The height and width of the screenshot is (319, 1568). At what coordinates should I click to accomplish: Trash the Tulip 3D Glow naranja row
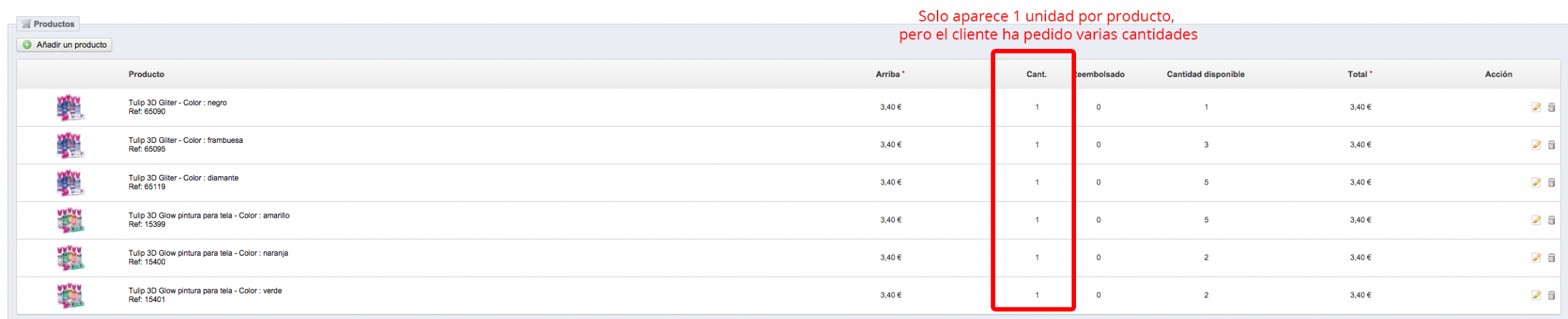(1552, 258)
